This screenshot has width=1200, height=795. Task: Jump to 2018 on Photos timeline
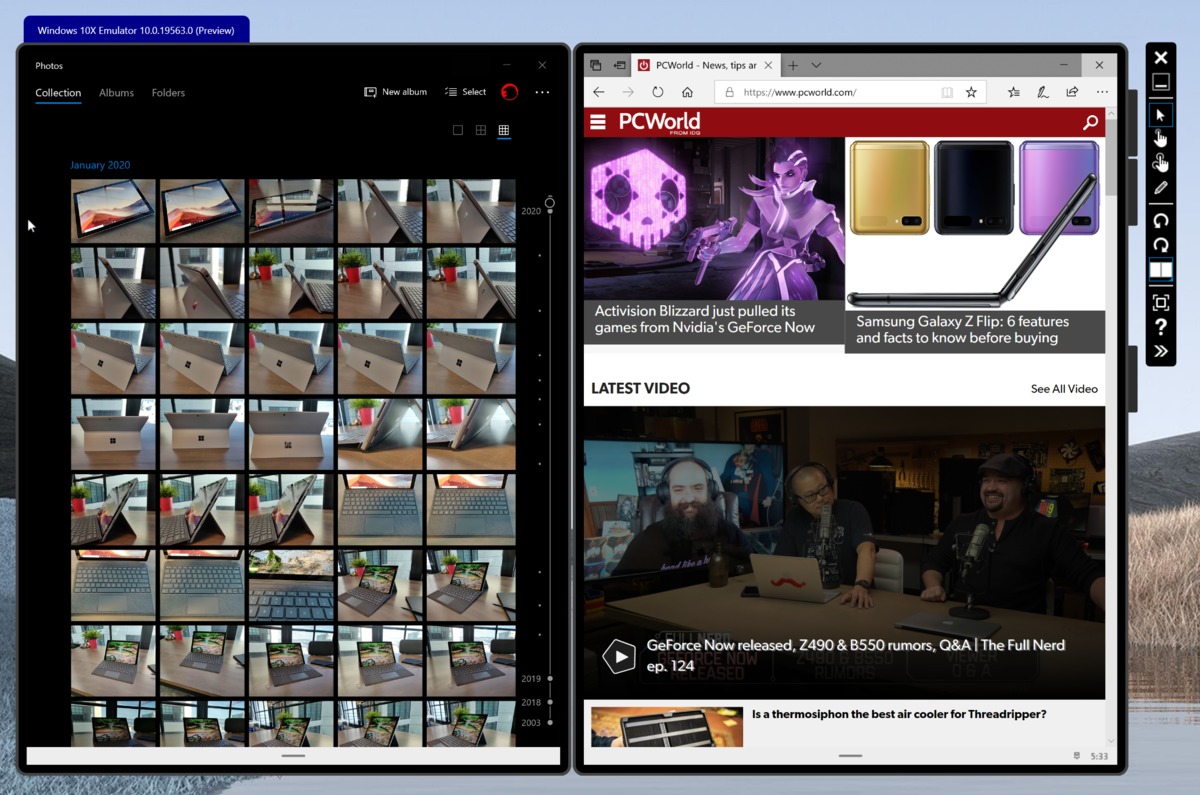click(531, 702)
